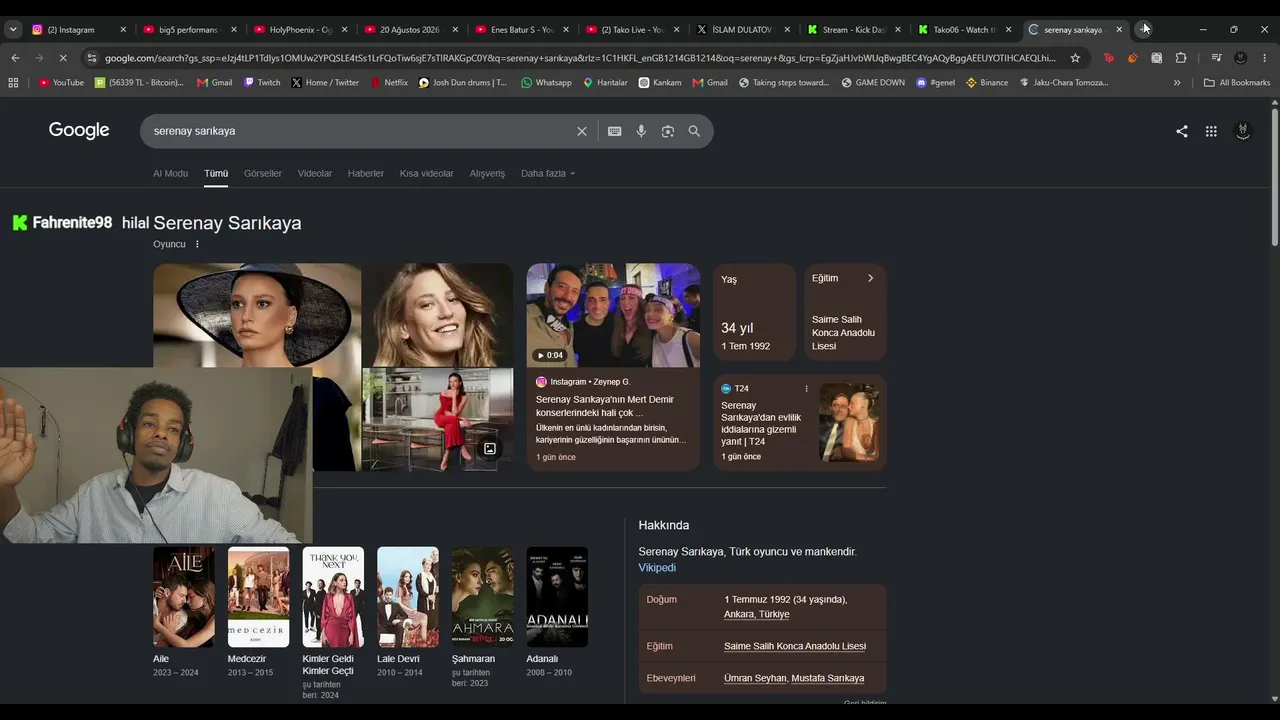Image resolution: width=1280 pixels, height=720 pixels.
Task: Switch to the Görseller tab
Action: coord(263,174)
